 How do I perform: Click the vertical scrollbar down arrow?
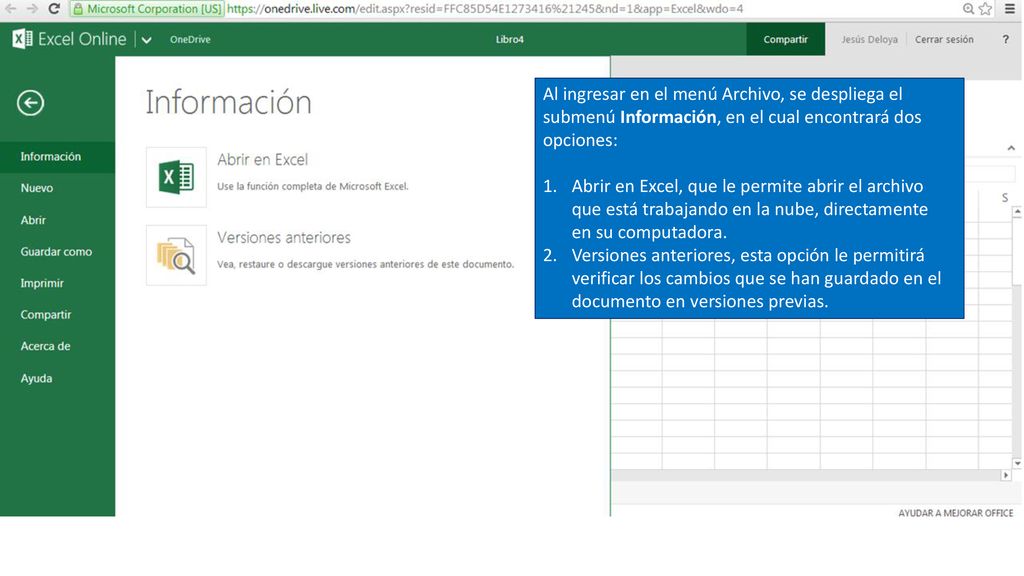pos(1017,463)
